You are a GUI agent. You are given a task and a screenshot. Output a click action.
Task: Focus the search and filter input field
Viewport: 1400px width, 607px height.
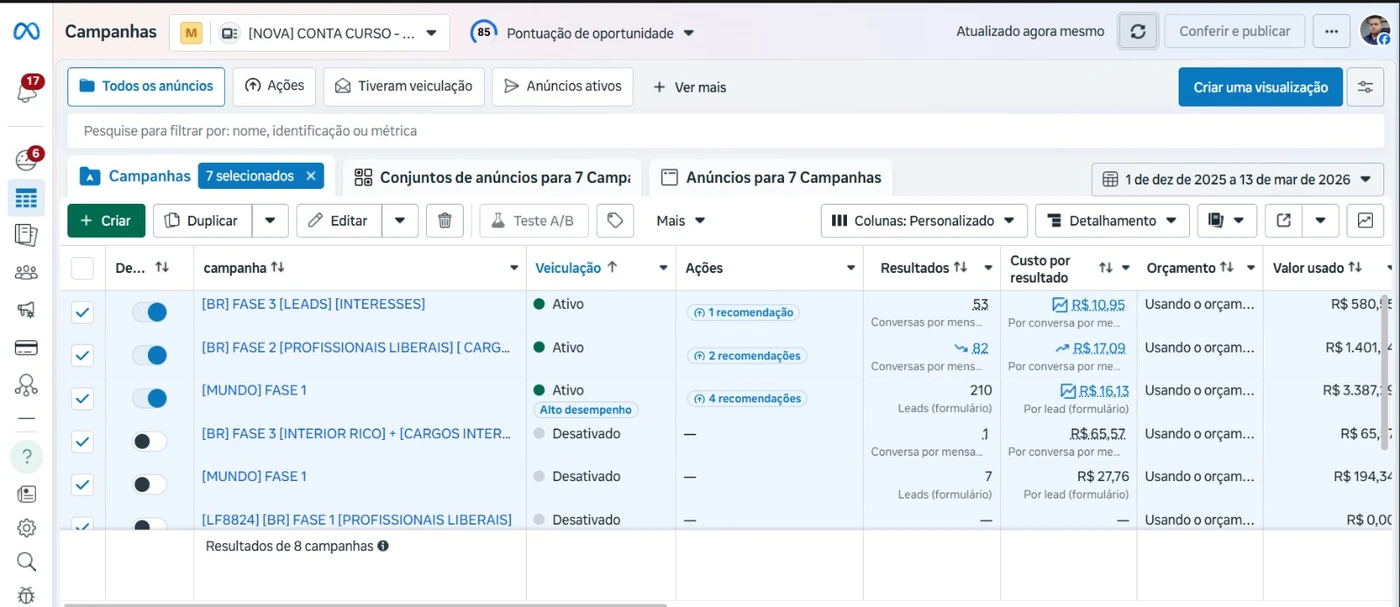point(726,131)
